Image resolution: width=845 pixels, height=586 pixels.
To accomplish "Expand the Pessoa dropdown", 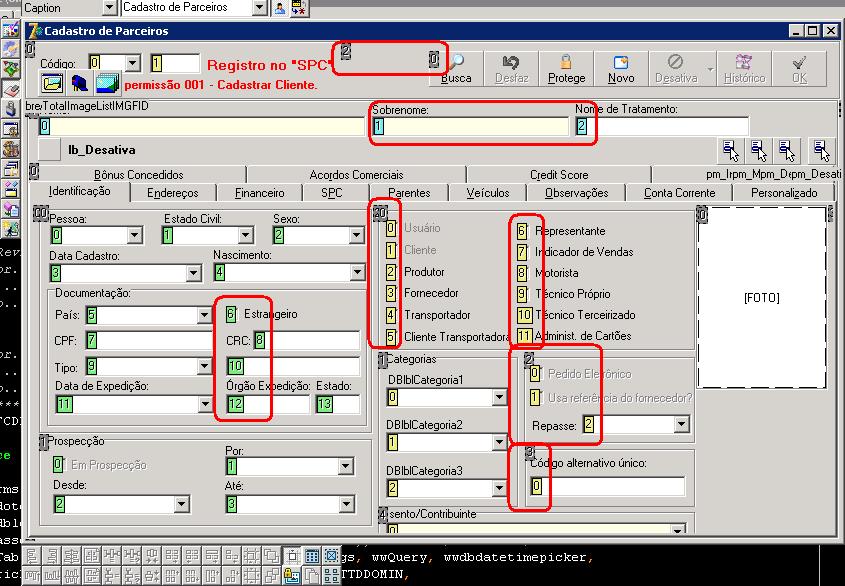I will coord(135,236).
